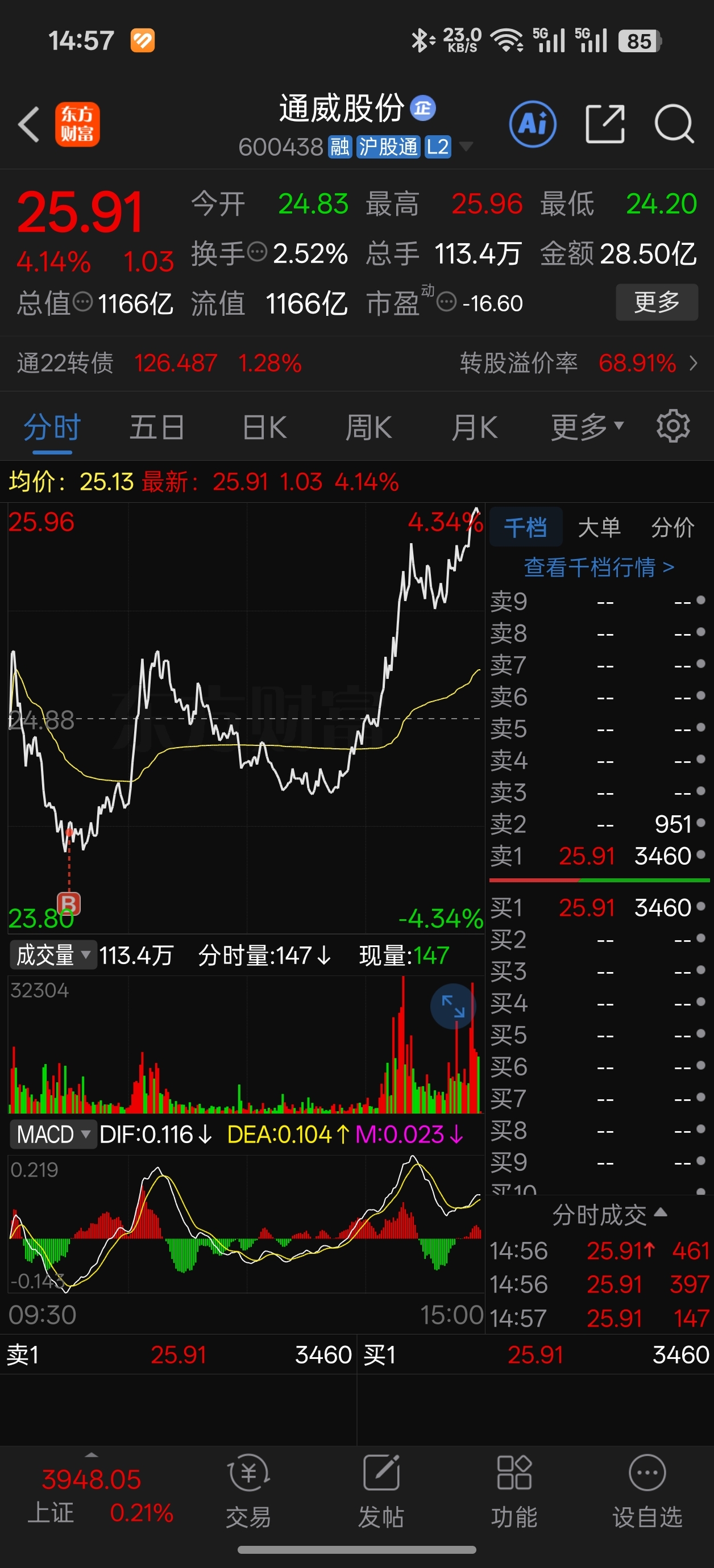Tap the 融 margin tag
Screen dimensions: 714x1568
click(340, 147)
